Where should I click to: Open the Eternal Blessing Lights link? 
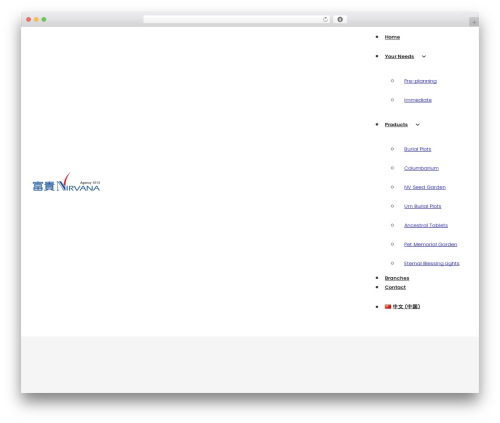(x=431, y=263)
